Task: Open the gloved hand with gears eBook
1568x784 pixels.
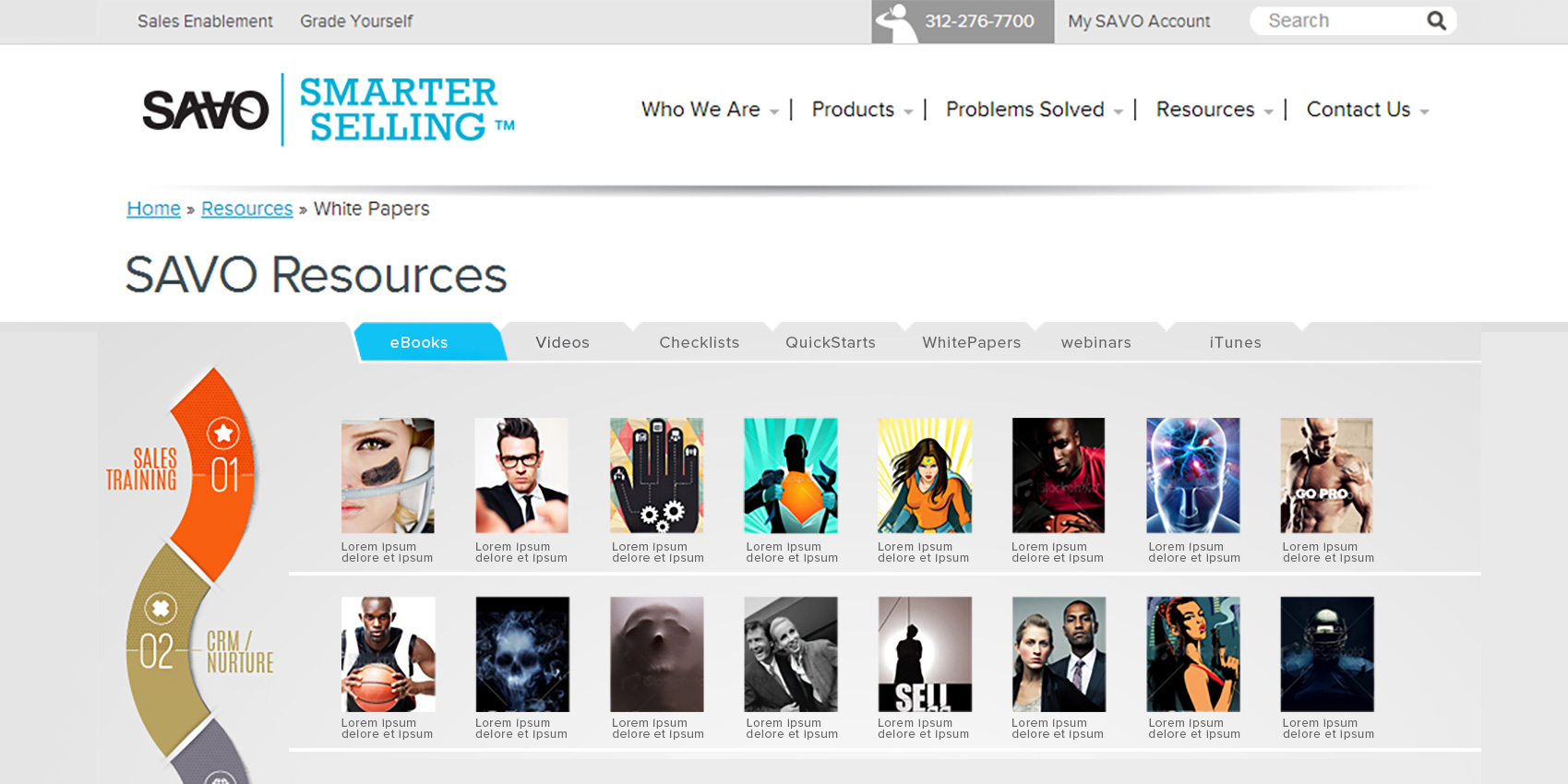Action: [x=656, y=475]
